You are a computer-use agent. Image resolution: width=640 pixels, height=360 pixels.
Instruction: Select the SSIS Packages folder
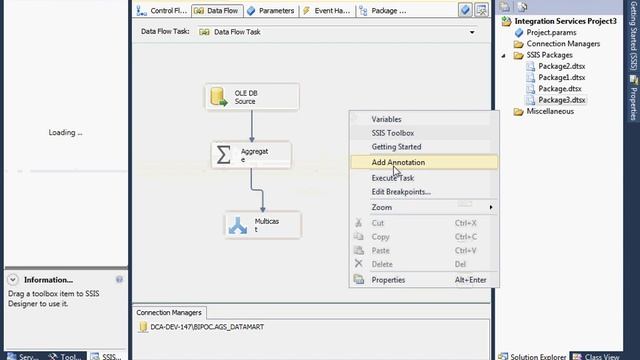pos(549,55)
